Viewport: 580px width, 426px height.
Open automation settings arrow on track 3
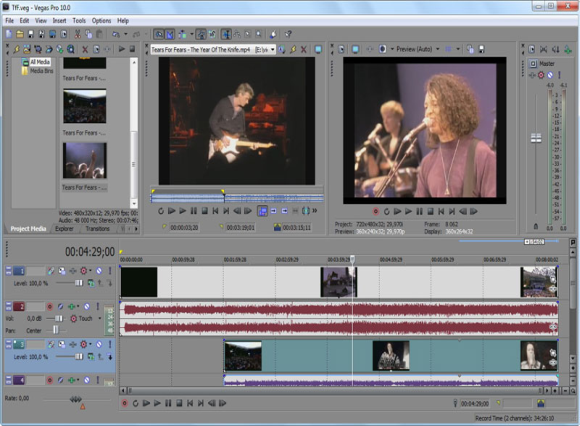[x=90, y=344]
